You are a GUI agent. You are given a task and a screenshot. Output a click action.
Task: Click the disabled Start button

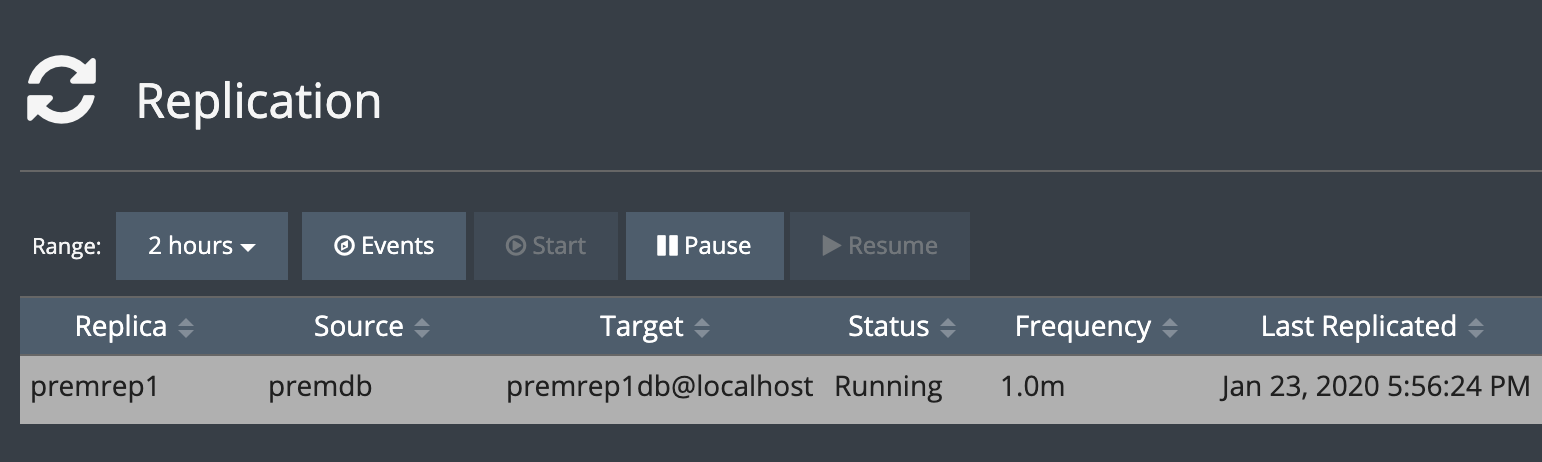coord(546,246)
